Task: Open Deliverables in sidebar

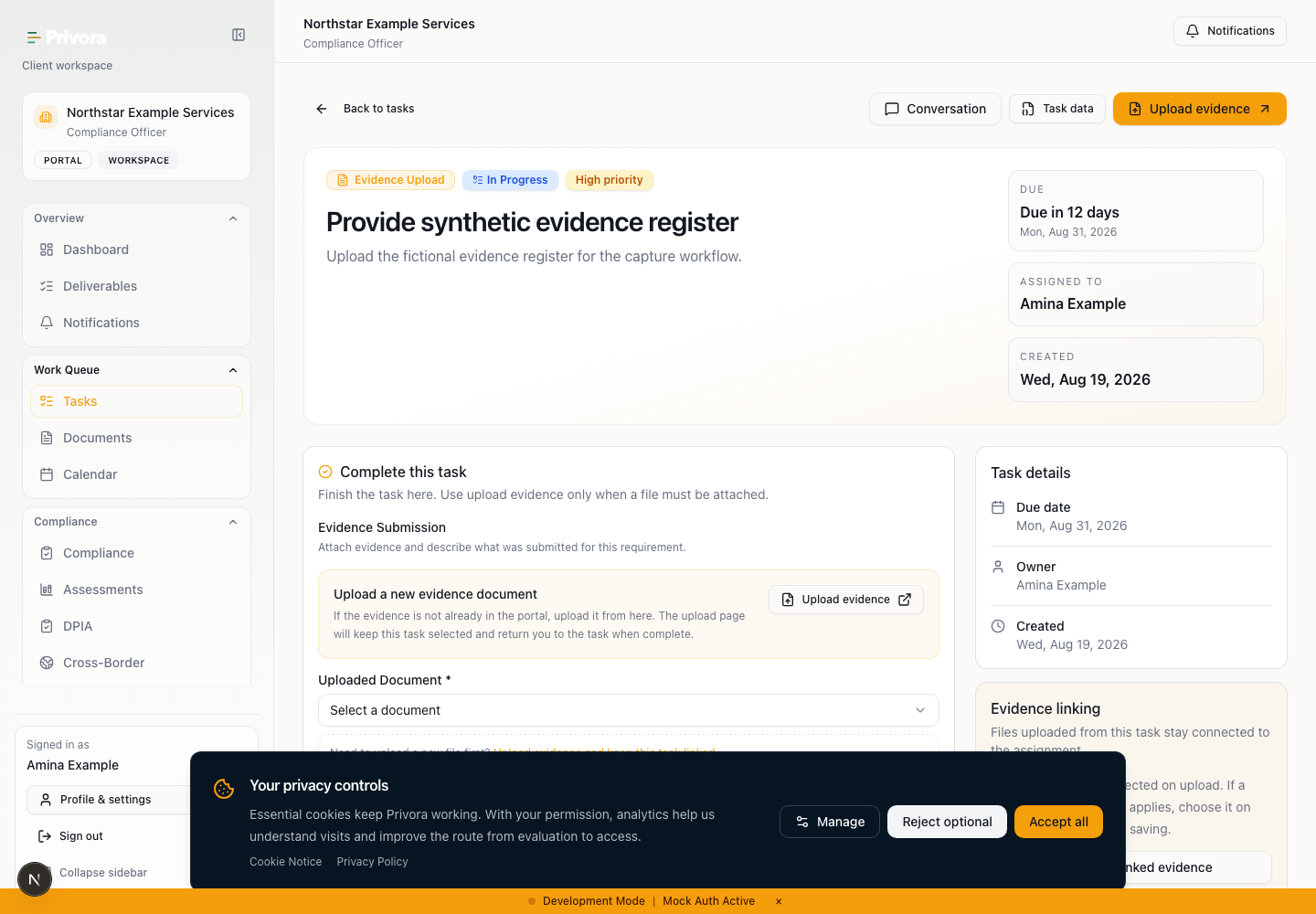Action: tap(136, 286)
